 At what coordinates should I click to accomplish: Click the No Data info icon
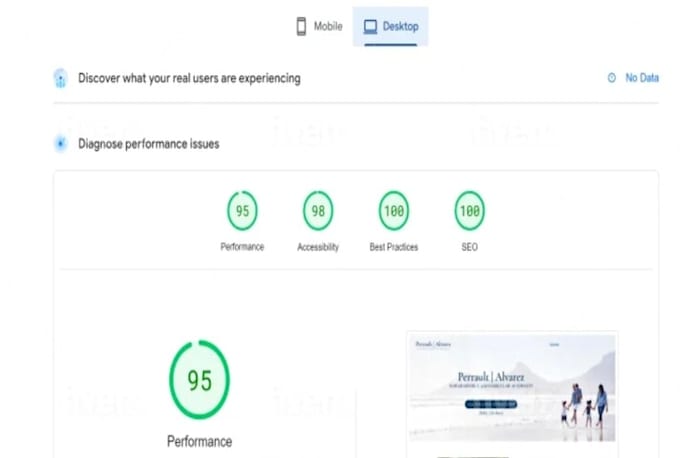click(611, 78)
